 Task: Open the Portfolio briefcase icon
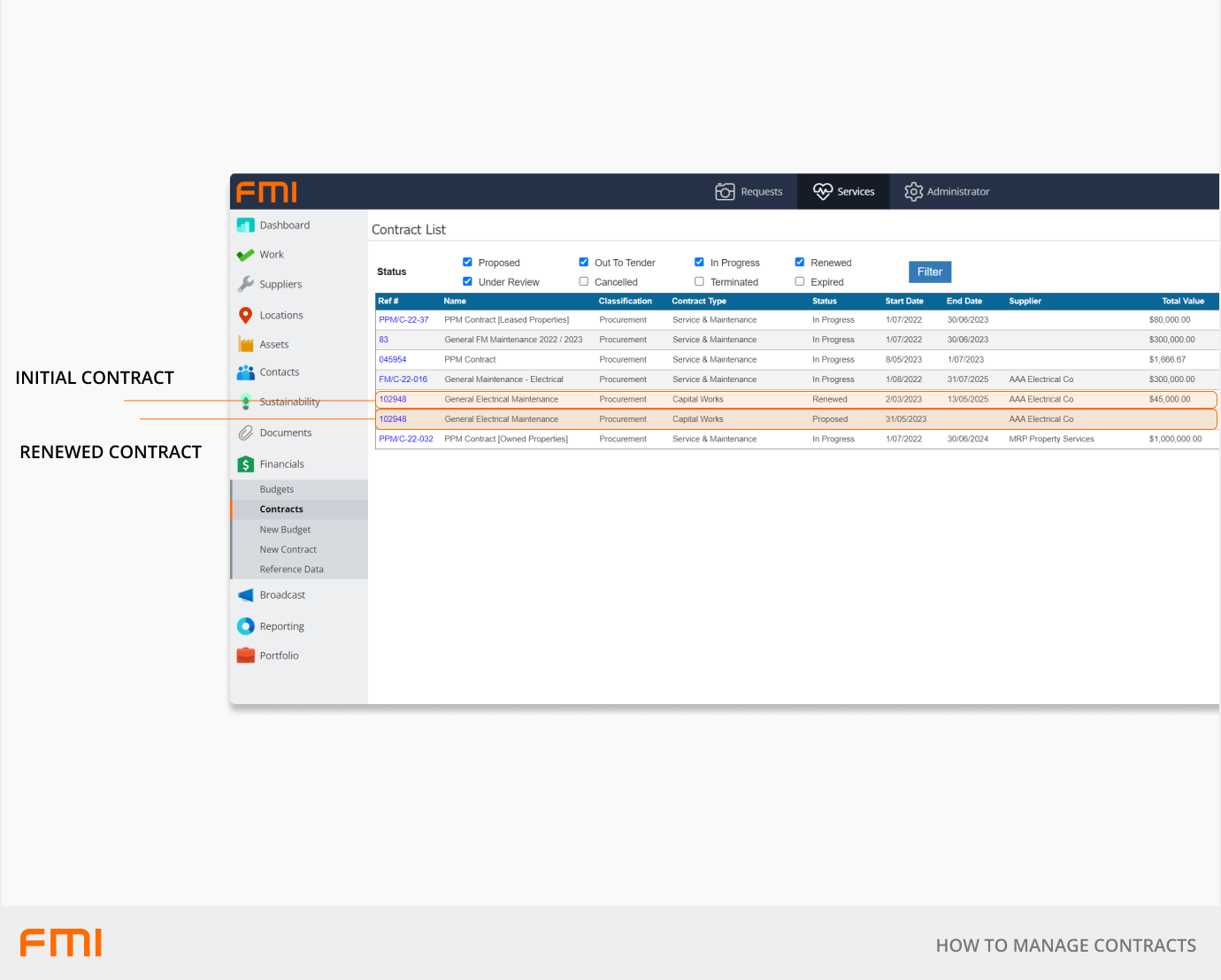tap(246, 655)
